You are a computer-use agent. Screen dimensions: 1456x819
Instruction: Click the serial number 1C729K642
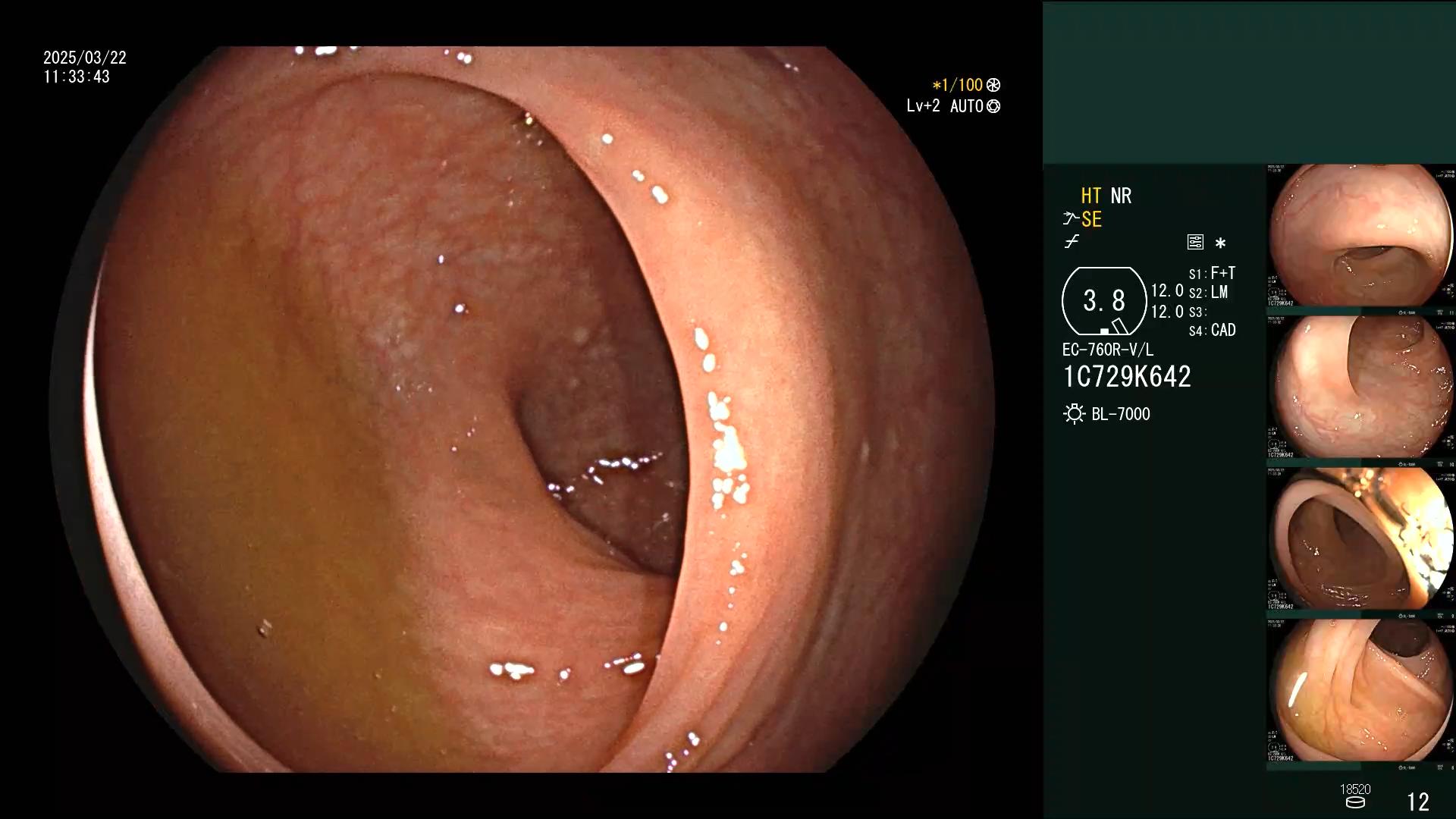pos(1127,377)
